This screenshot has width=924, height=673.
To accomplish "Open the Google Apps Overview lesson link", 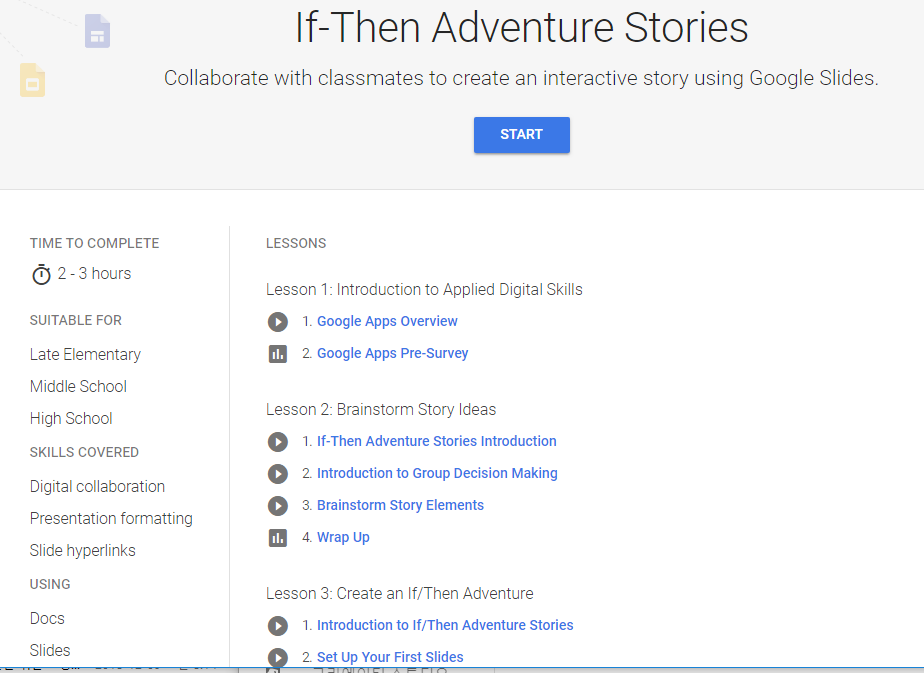I will click(387, 321).
